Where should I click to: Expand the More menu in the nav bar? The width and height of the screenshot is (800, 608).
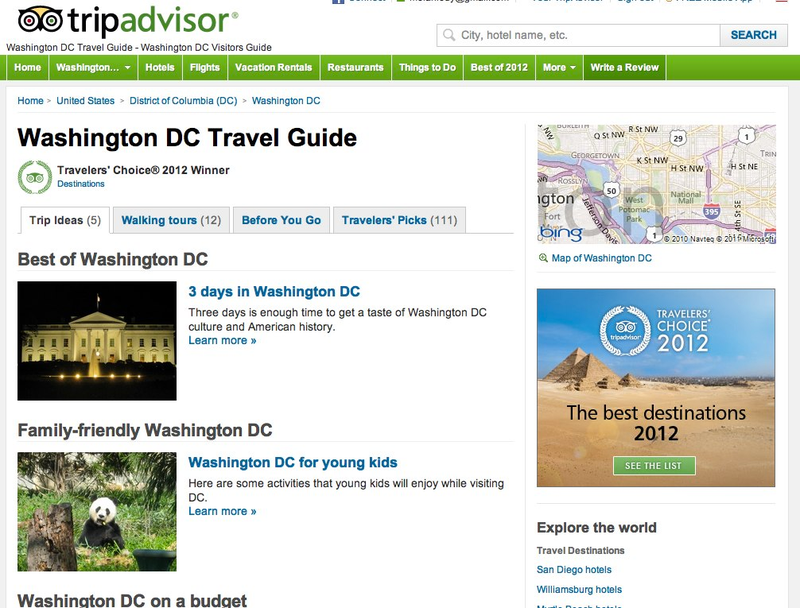pos(559,67)
